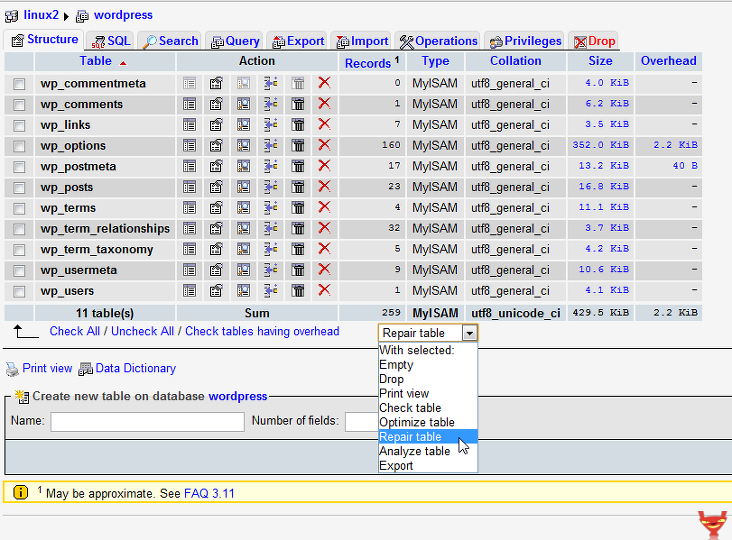This screenshot has width=732, height=540.
Task: Click the Search icon for wp_options
Action: click(243, 146)
